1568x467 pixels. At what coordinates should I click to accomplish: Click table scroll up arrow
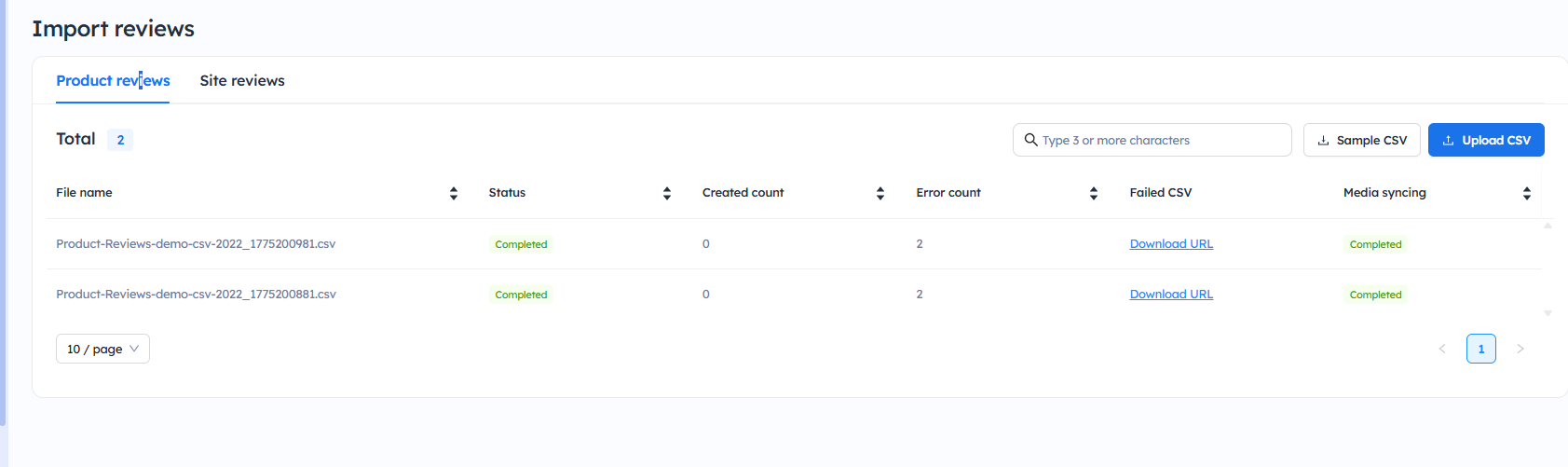coord(1548,226)
